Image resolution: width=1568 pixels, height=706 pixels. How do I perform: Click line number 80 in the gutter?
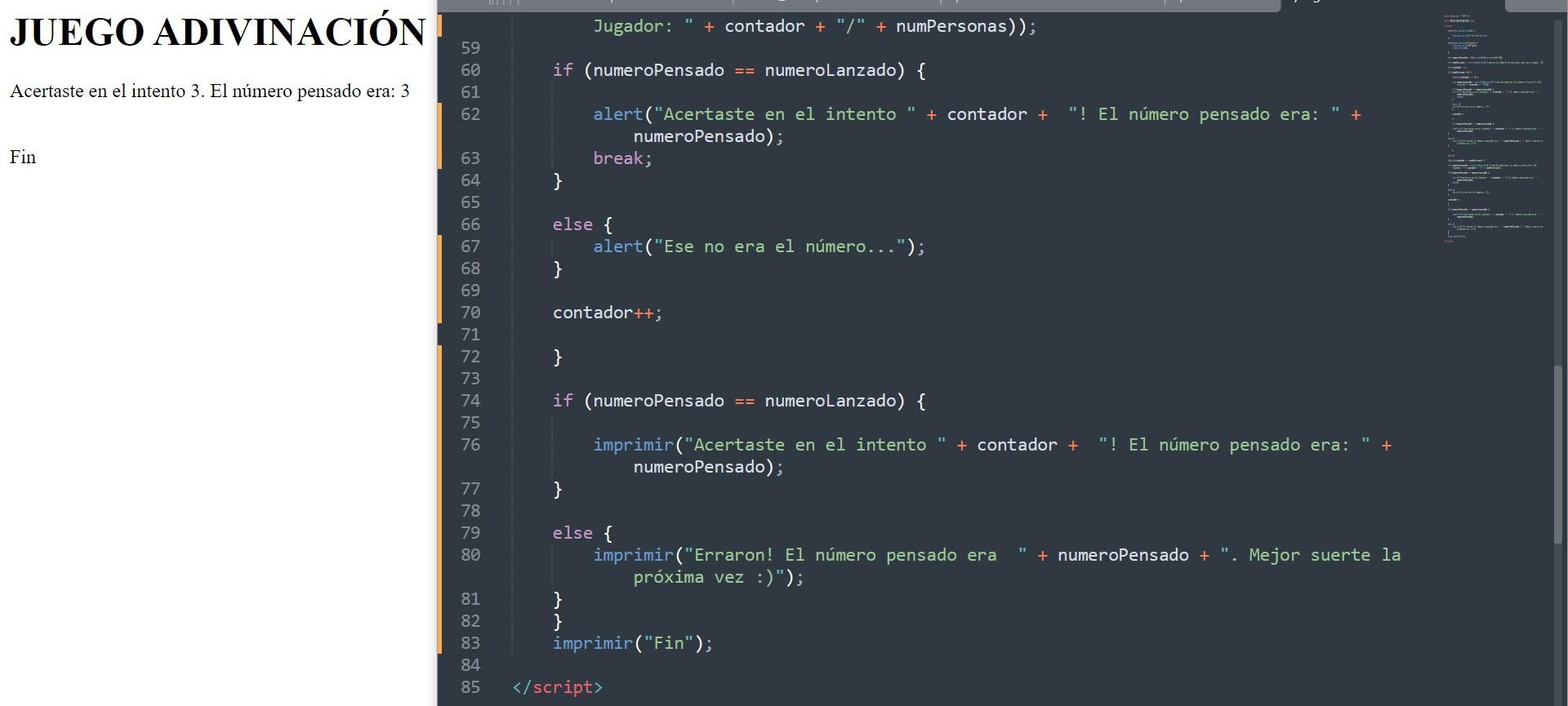tap(470, 555)
